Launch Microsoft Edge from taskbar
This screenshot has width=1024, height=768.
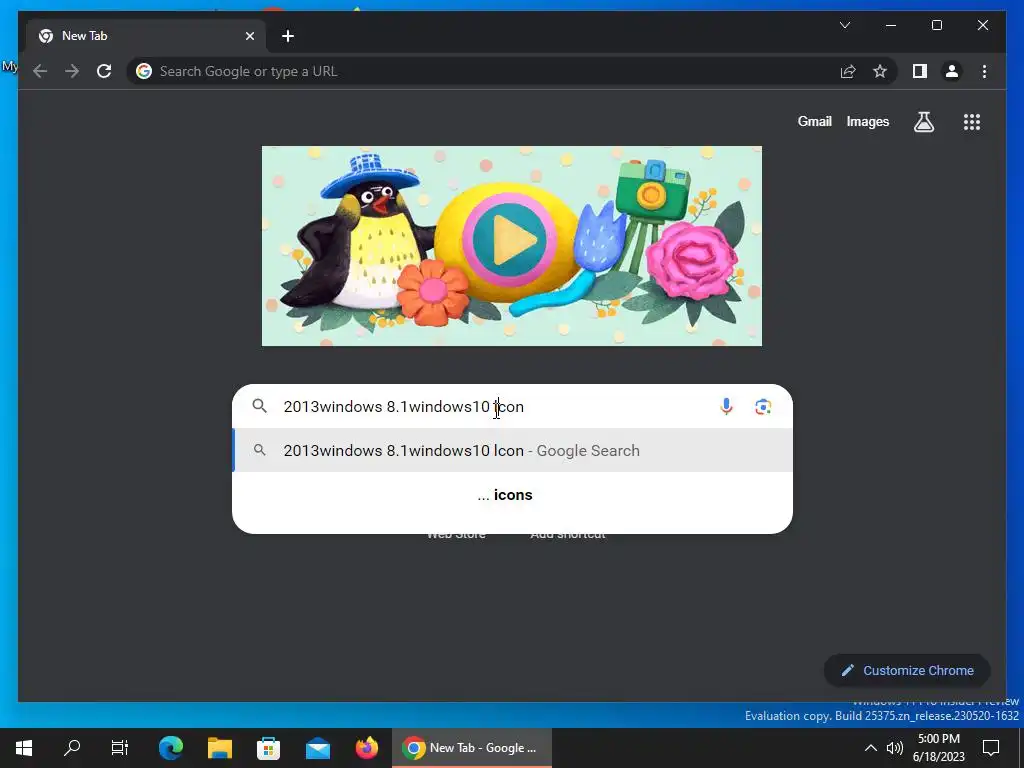(x=170, y=748)
